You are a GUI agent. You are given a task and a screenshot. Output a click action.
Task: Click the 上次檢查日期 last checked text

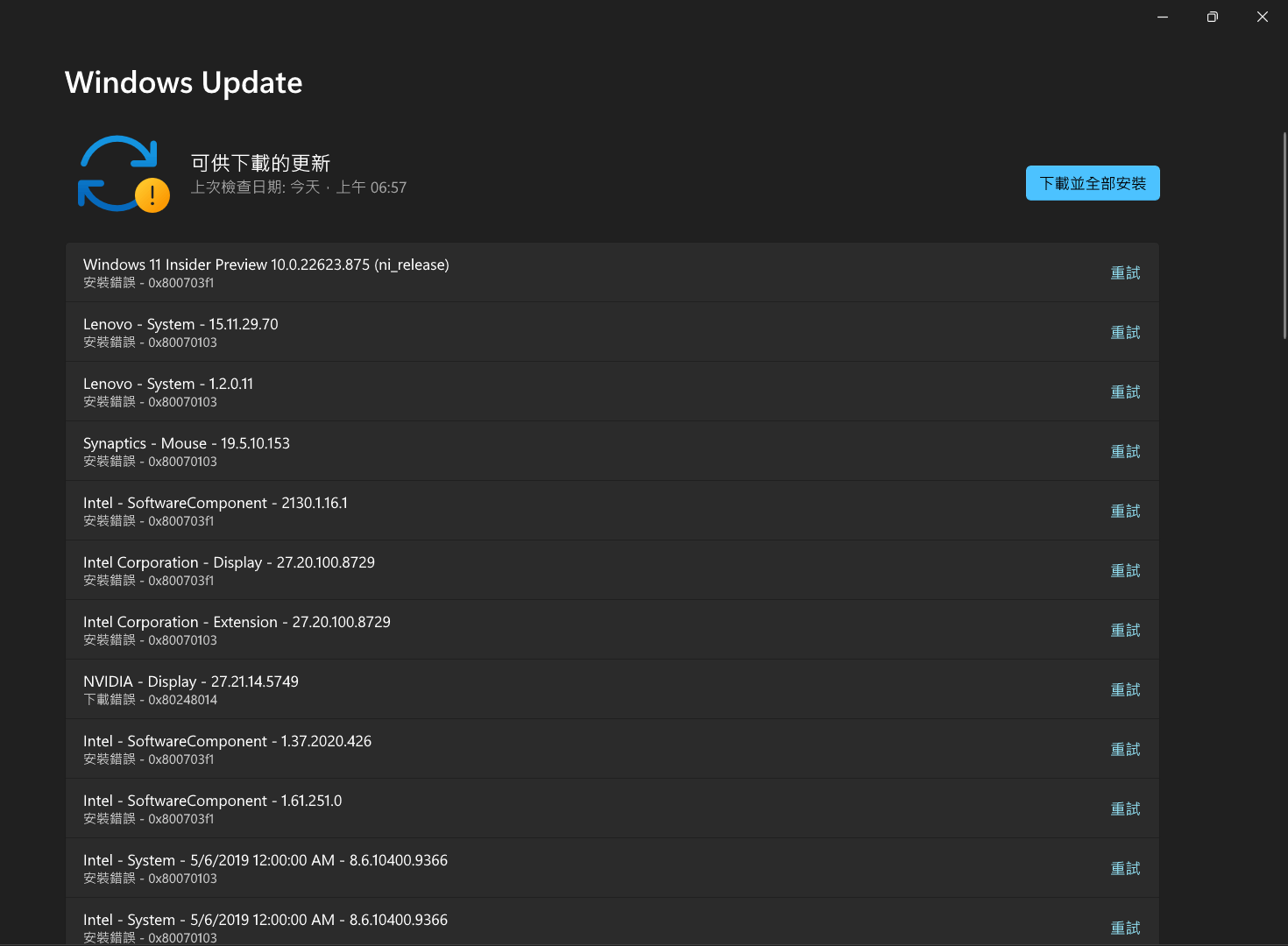(x=299, y=187)
